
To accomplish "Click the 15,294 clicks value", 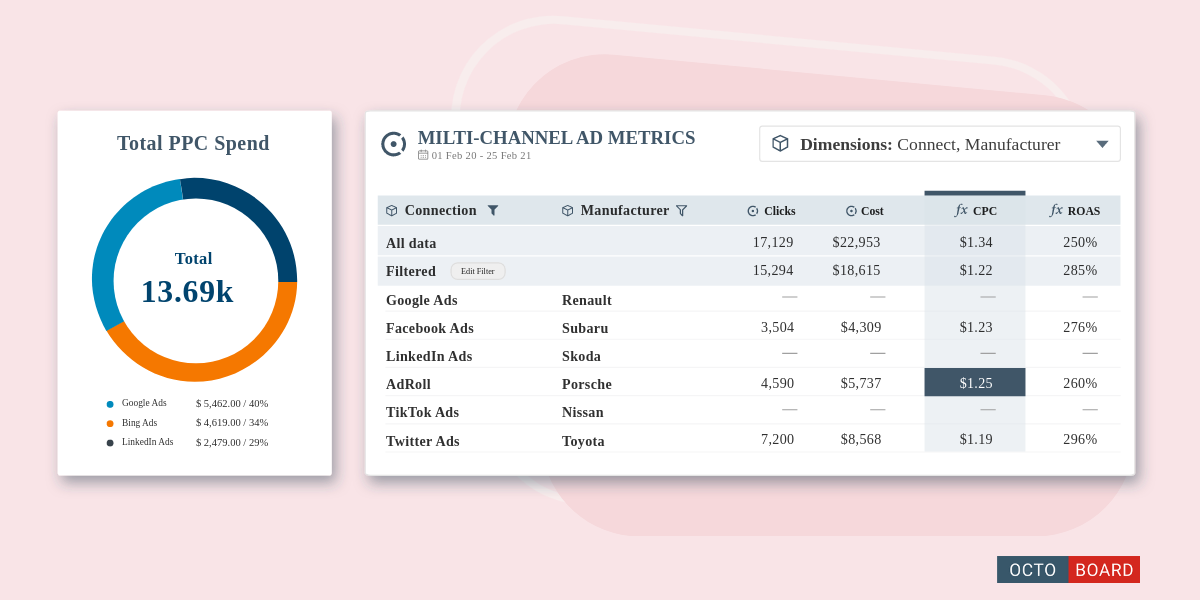I will pos(773,270).
